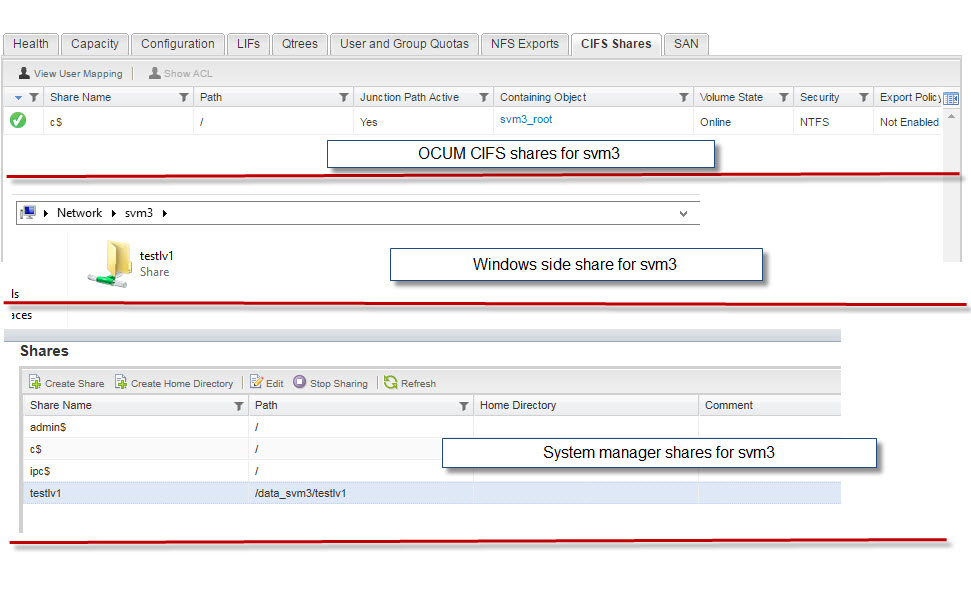Click the Create Share icon

pyautogui.click(x=35, y=382)
